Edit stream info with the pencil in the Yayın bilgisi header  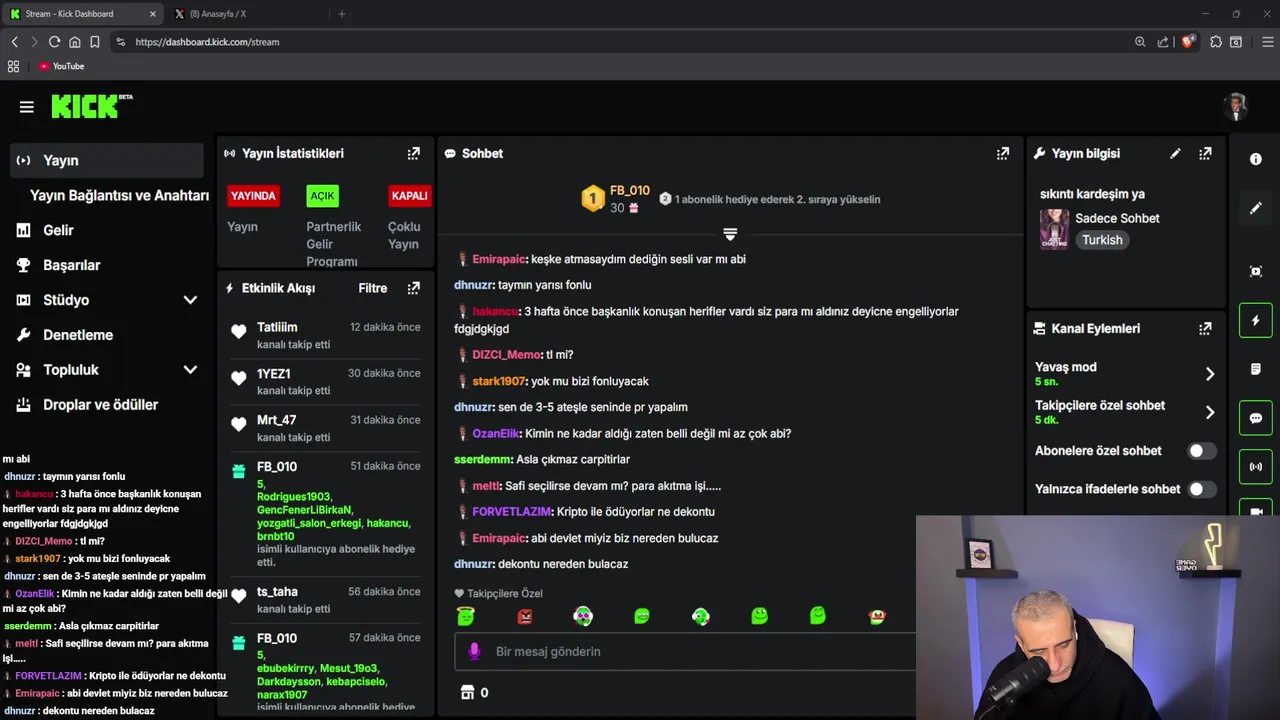[x=1175, y=153]
